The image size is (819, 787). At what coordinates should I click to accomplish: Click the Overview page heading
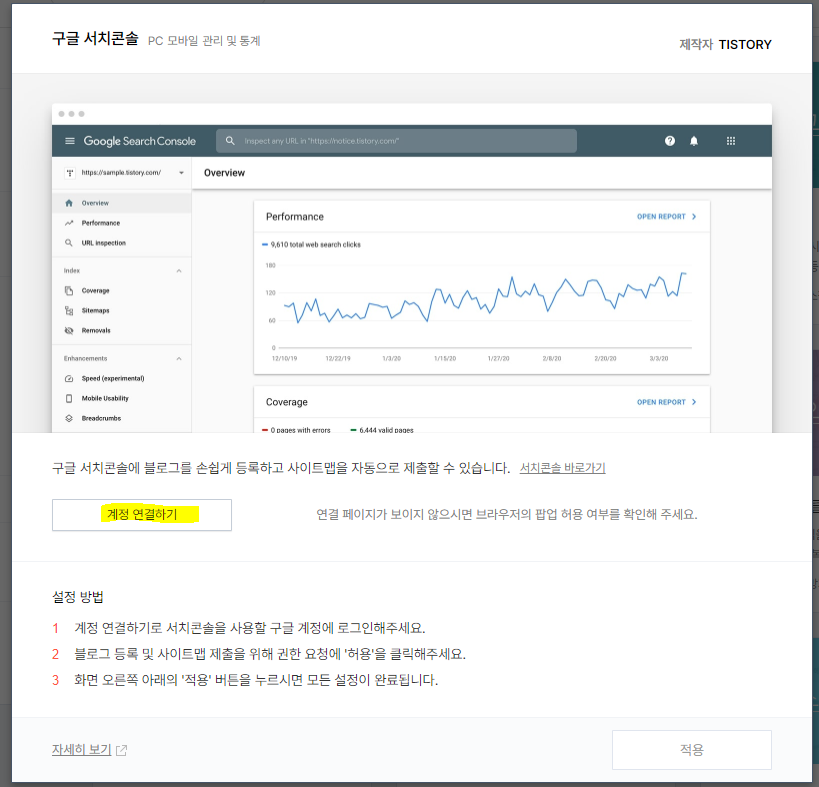tap(224, 173)
